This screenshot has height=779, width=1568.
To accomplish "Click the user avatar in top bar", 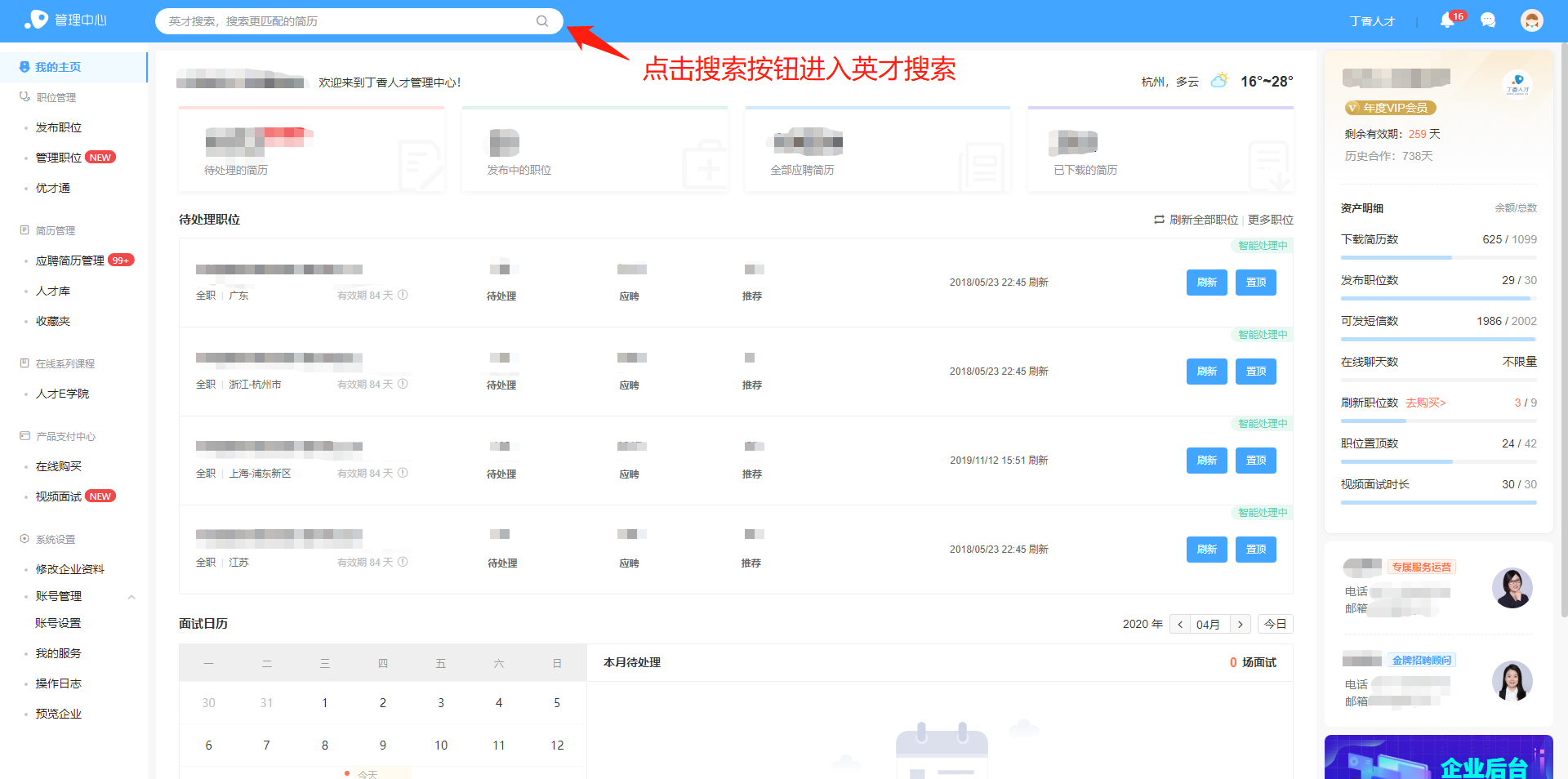I will 1532,20.
